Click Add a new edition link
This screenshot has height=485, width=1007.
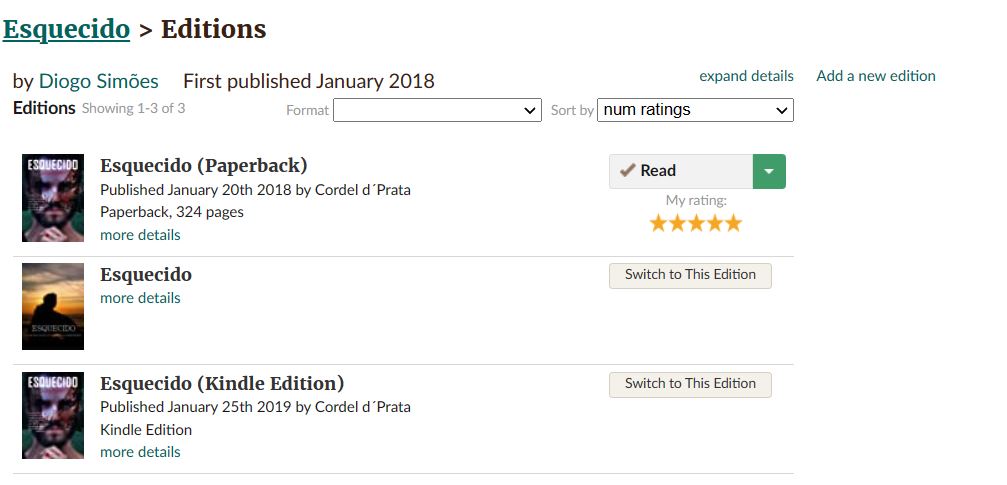876,76
